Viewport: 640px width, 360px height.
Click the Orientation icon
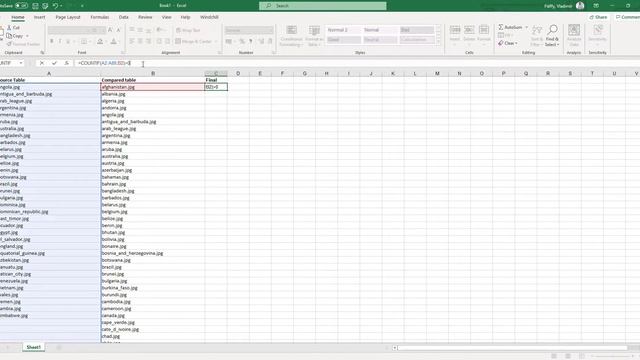click(x=160, y=30)
